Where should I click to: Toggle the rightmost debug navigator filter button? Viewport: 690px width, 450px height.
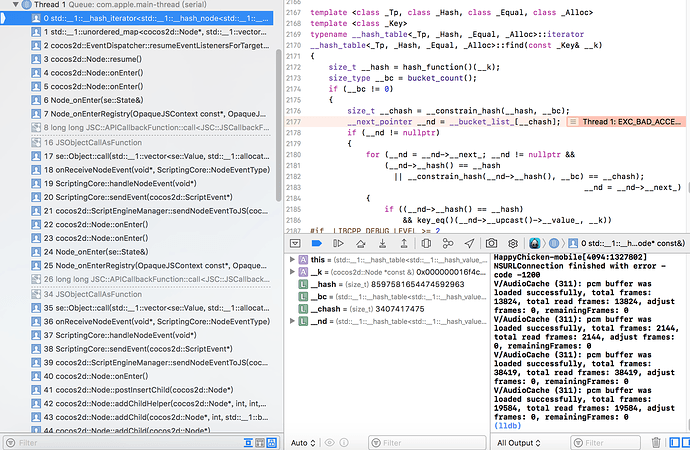(272, 443)
